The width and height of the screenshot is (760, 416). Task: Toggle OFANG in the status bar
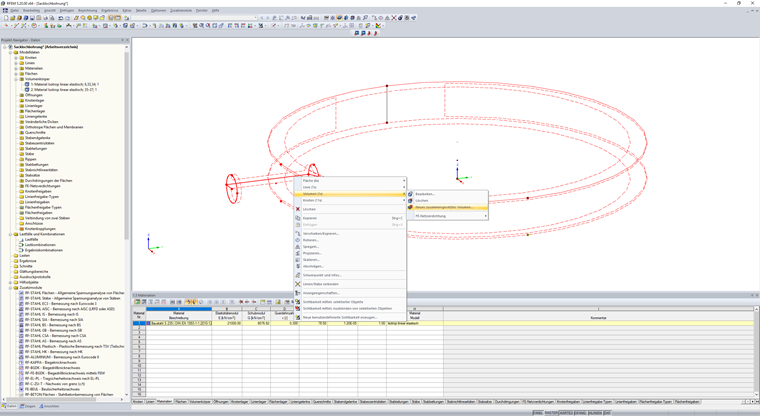pyautogui.click(x=581, y=413)
